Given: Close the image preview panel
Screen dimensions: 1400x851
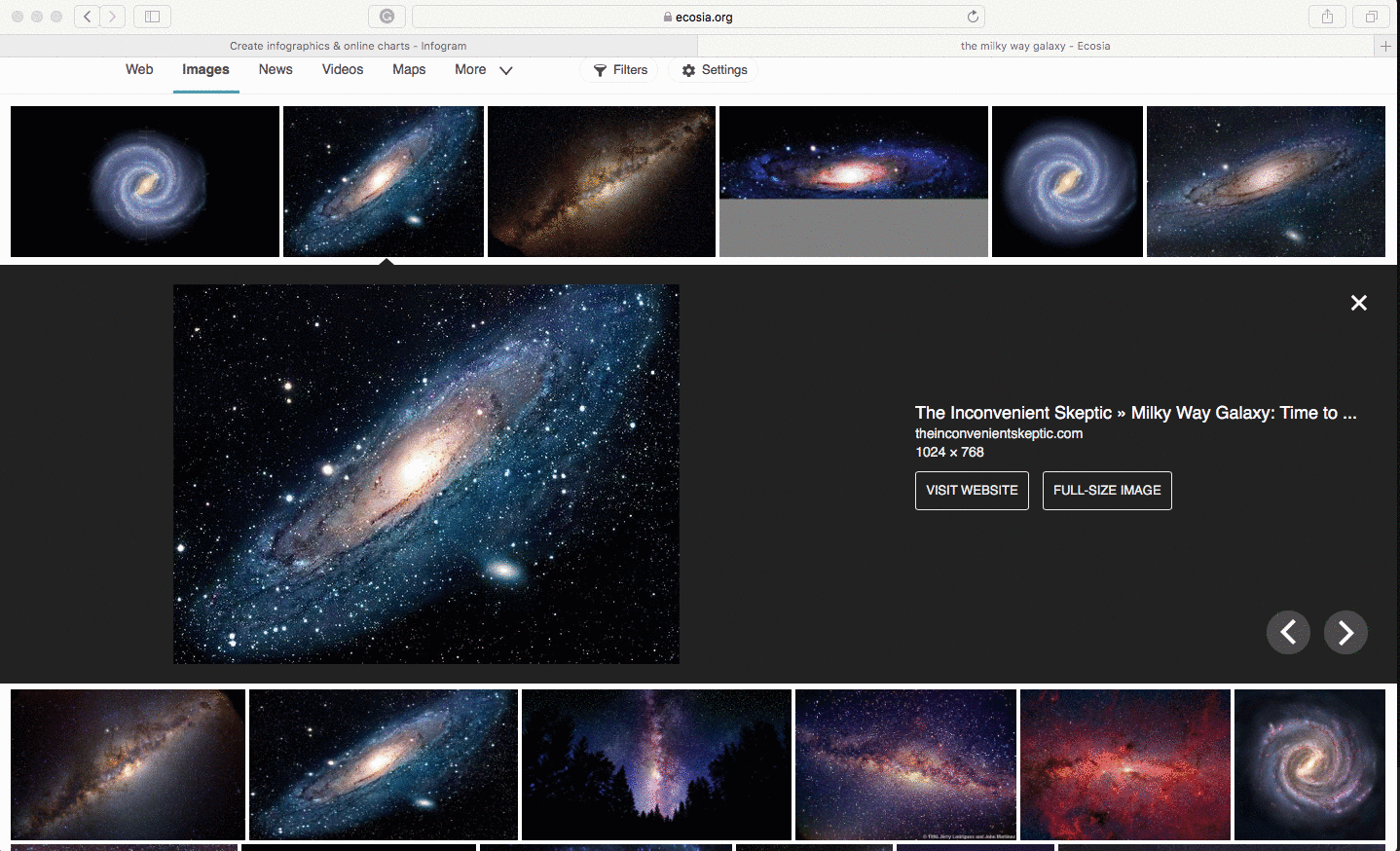Looking at the screenshot, I should pyautogui.click(x=1358, y=303).
